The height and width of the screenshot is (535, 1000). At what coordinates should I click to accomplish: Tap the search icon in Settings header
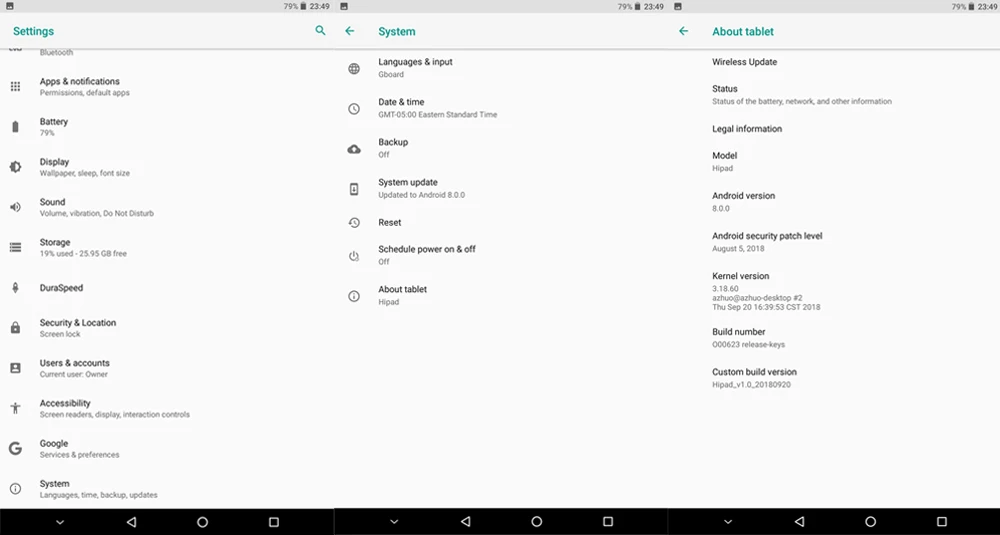coord(320,31)
